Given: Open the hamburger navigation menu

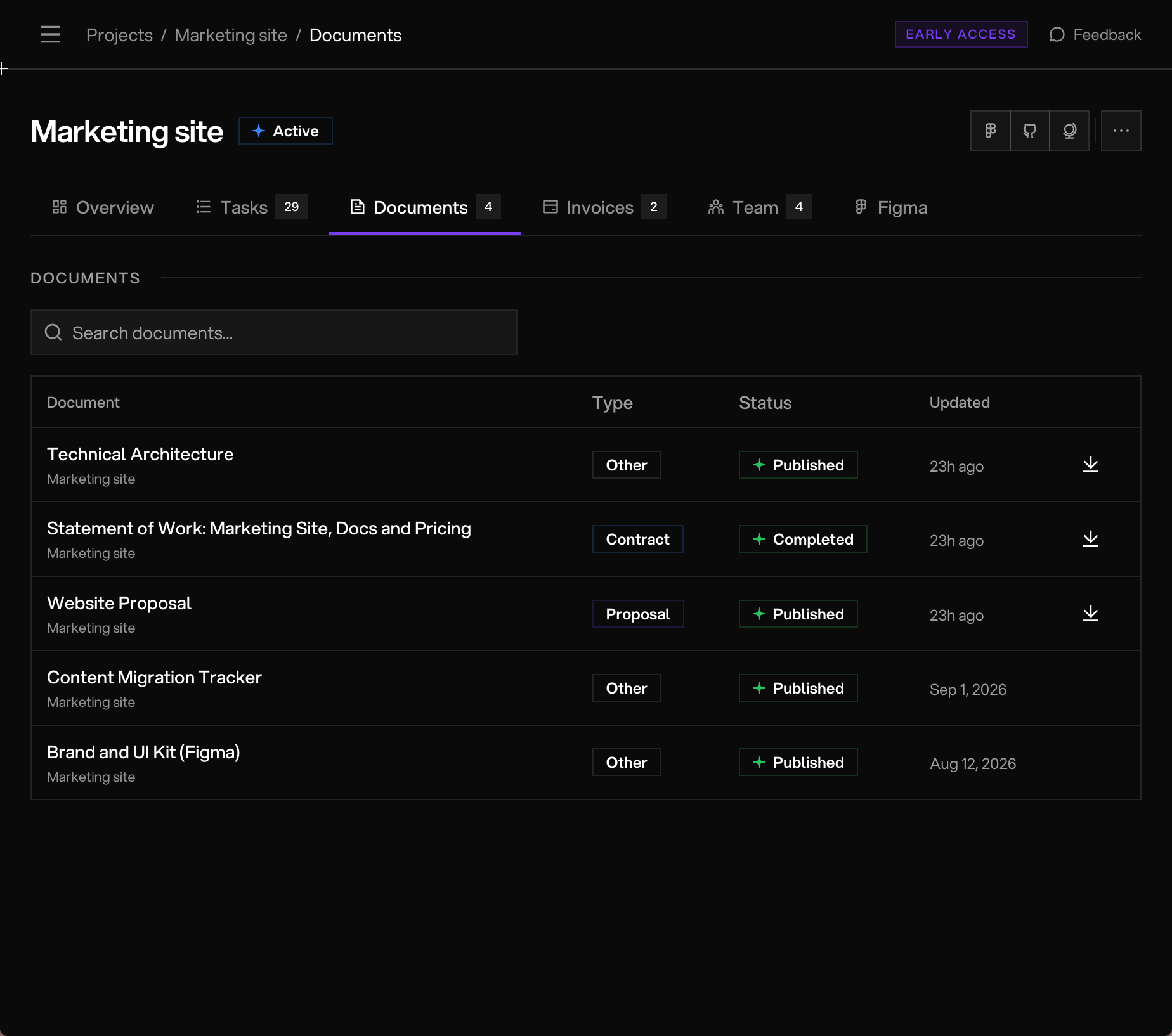Looking at the screenshot, I should 51,34.
